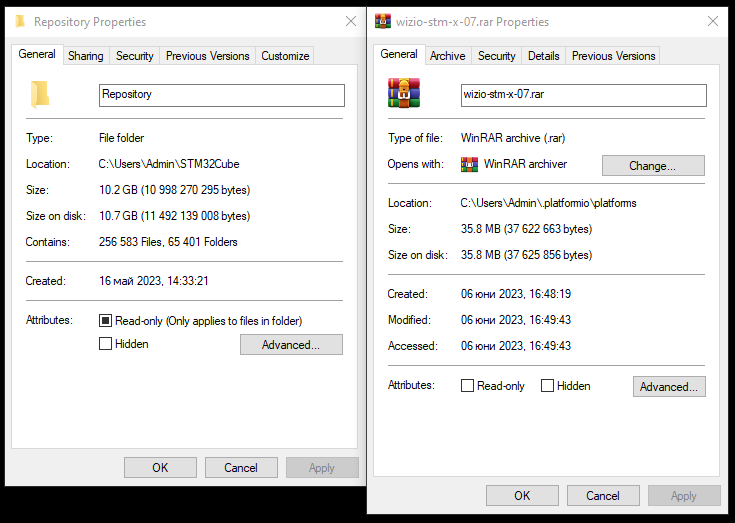735x523 pixels.
Task: Click OK in wizio-stm-x-07.rar Properties
Action: pos(522,496)
